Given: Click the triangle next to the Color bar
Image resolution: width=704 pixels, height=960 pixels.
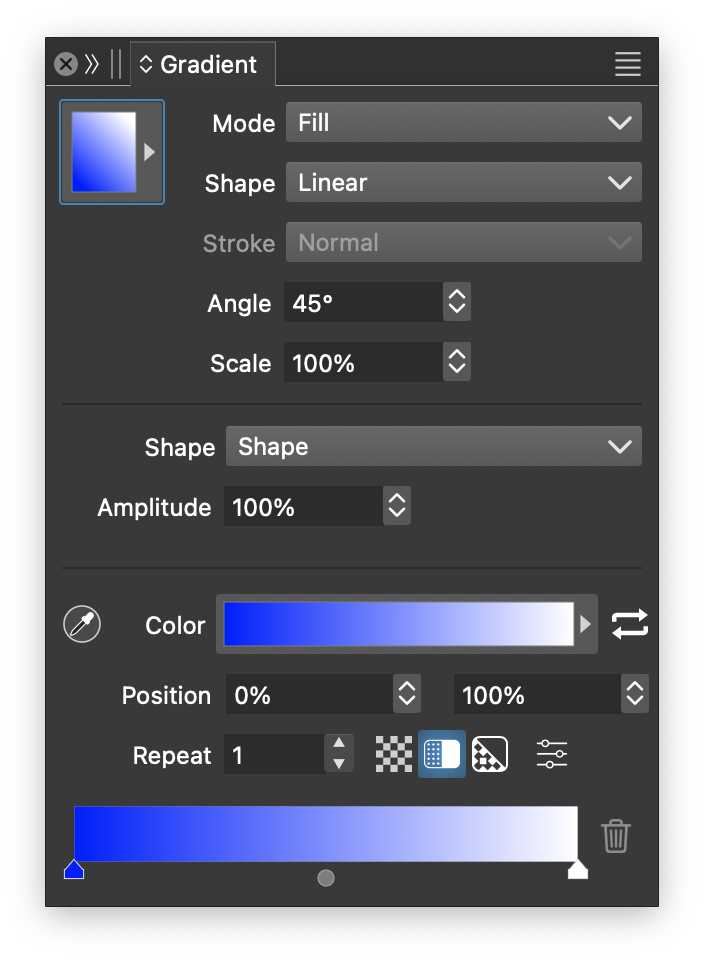Looking at the screenshot, I should (586, 625).
